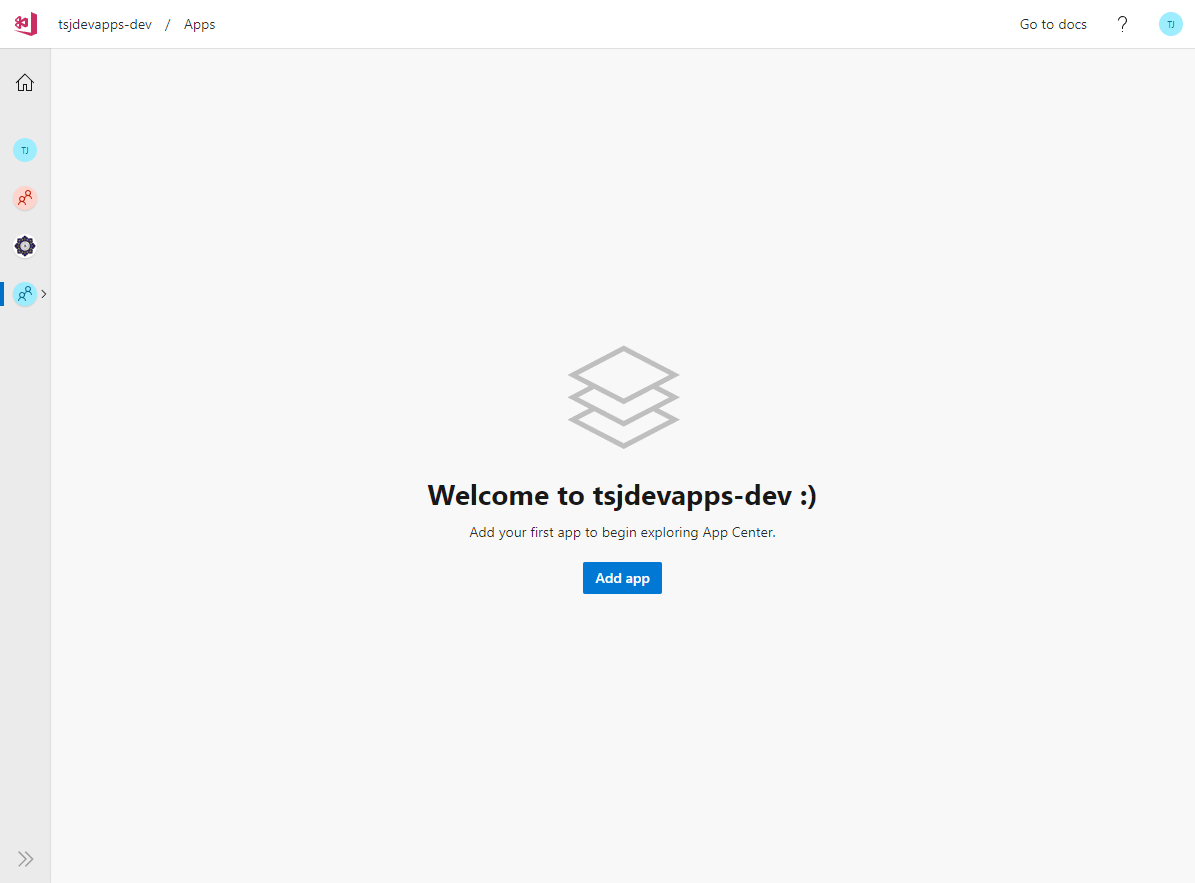The width and height of the screenshot is (1195, 883).
Task: Click the breadcrumb slash separator
Action: (168, 24)
